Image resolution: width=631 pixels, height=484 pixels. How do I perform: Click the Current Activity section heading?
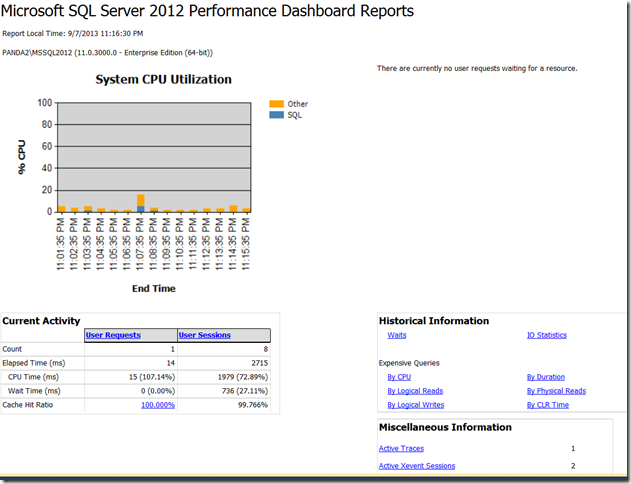click(42, 320)
